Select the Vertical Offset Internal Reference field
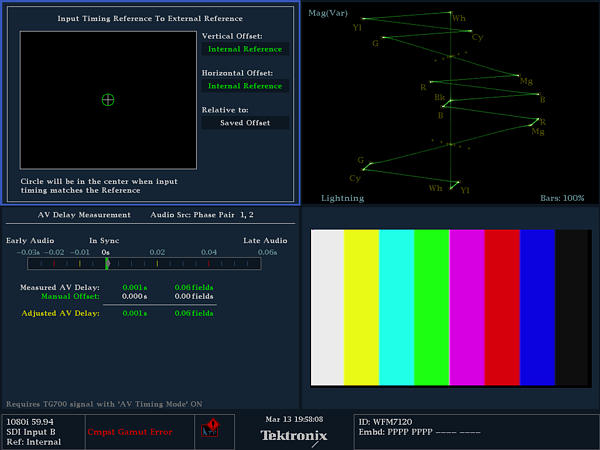 [x=245, y=49]
